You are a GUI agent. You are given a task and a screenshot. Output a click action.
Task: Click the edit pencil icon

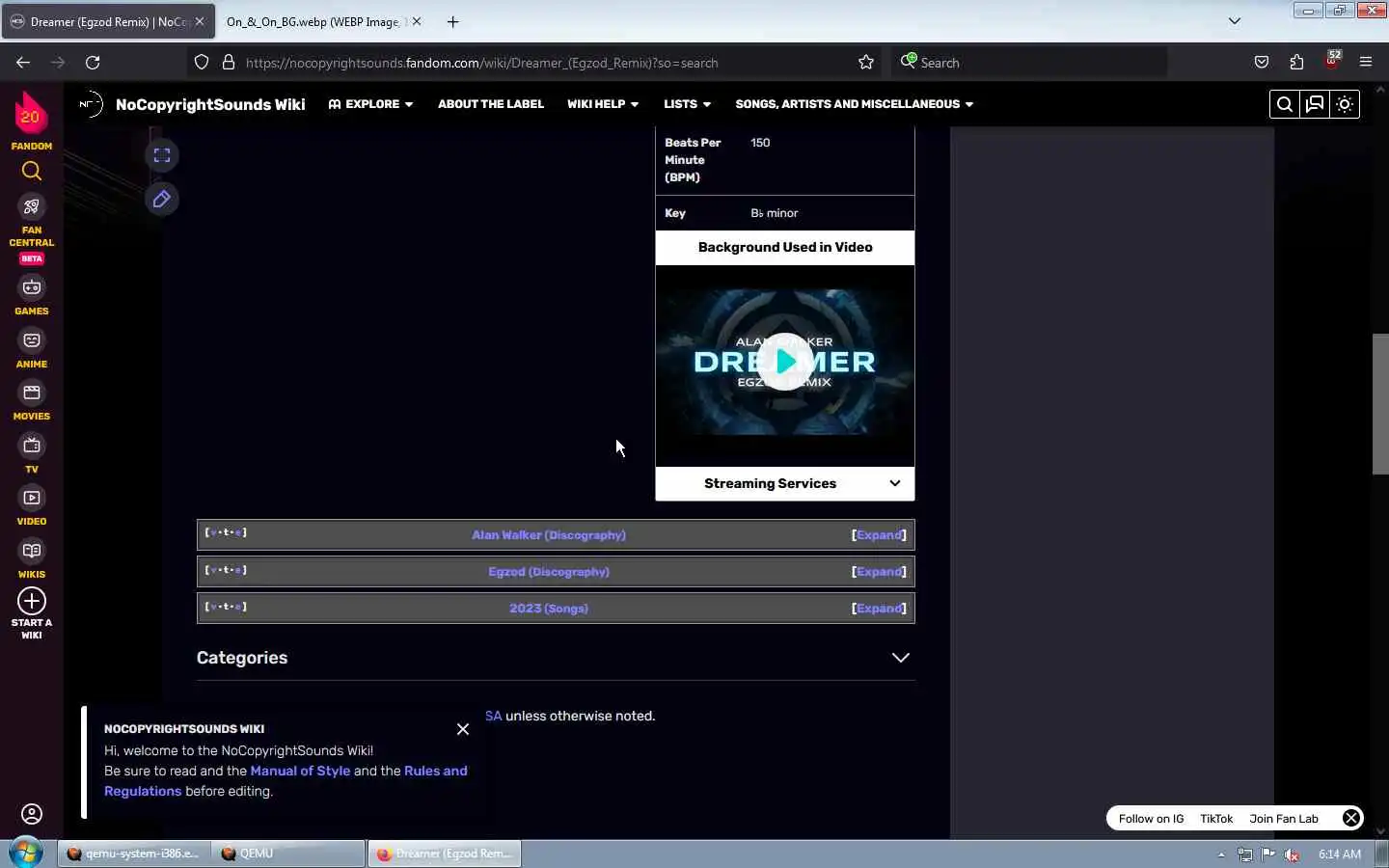point(162,199)
